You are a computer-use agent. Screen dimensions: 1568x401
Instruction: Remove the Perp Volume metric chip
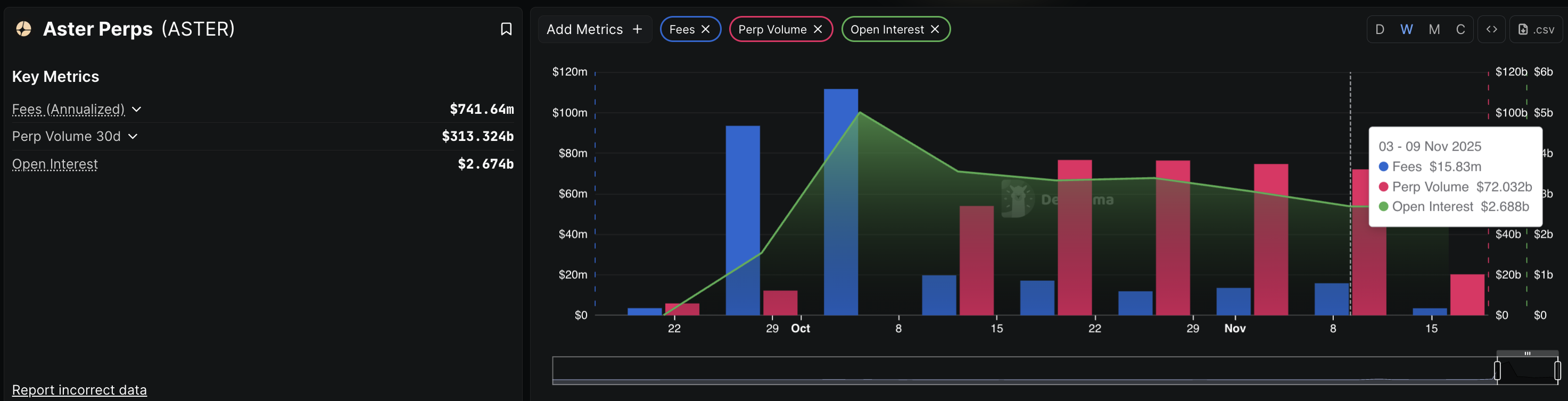[x=818, y=29]
